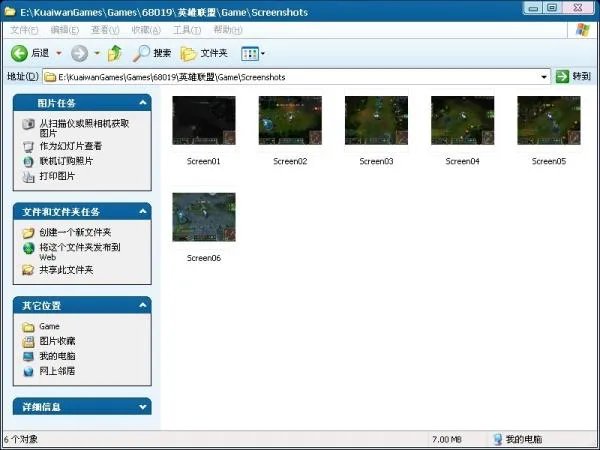Collapse the 文件和文件夹任务 panel
This screenshot has width=600, height=450.
click(x=143, y=211)
